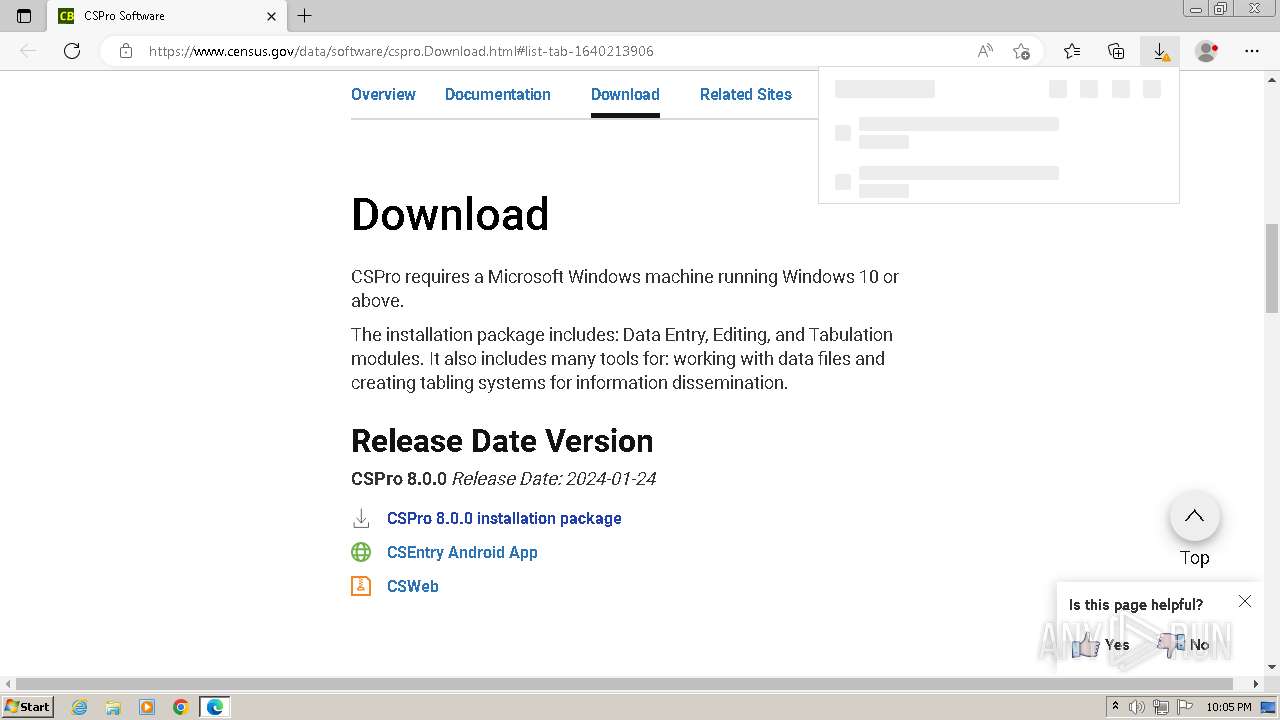Open the tab actions menu icon

[24, 16]
